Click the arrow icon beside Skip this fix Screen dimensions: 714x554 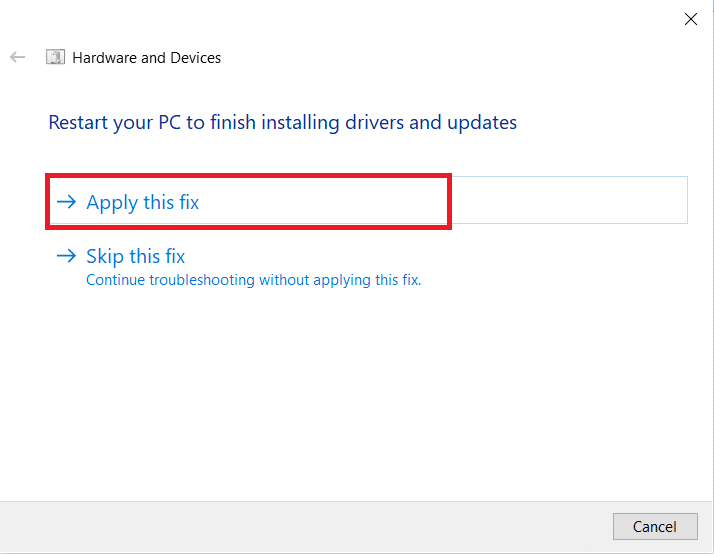click(x=66, y=256)
